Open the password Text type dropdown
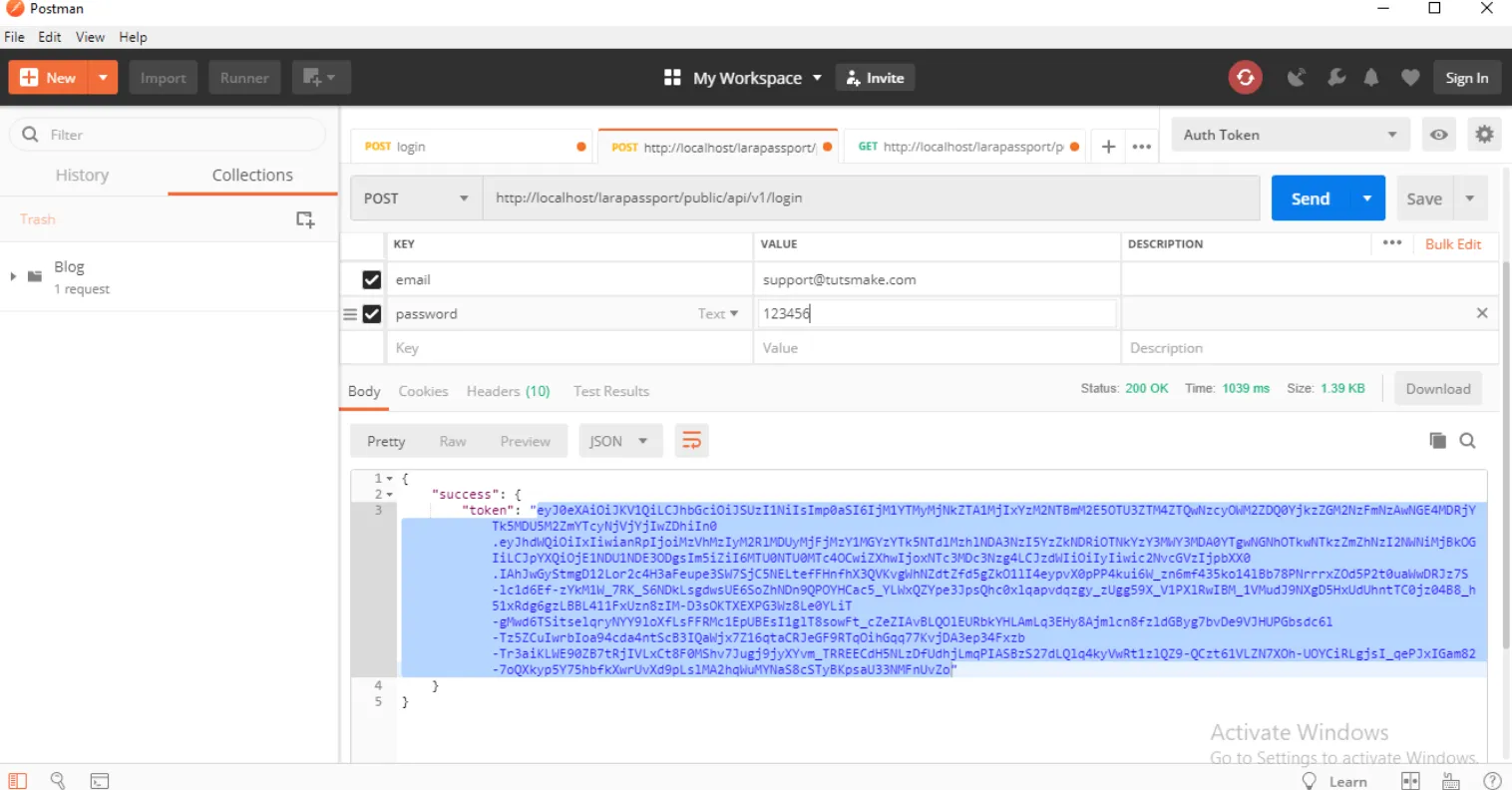1512x790 pixels. point(718,313)
